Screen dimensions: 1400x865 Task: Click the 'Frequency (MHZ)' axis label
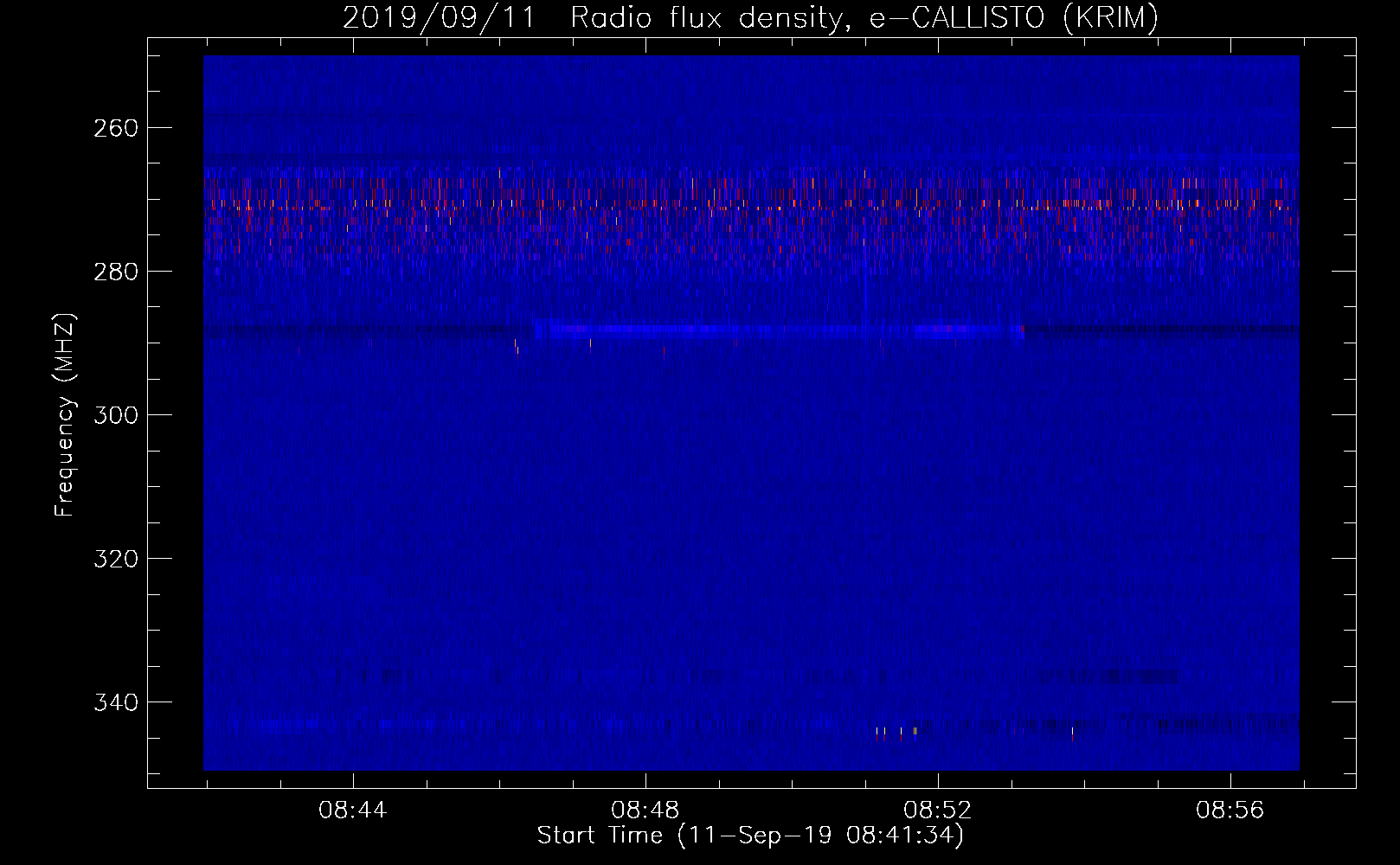pyautogui.click(x=65, y=415)
